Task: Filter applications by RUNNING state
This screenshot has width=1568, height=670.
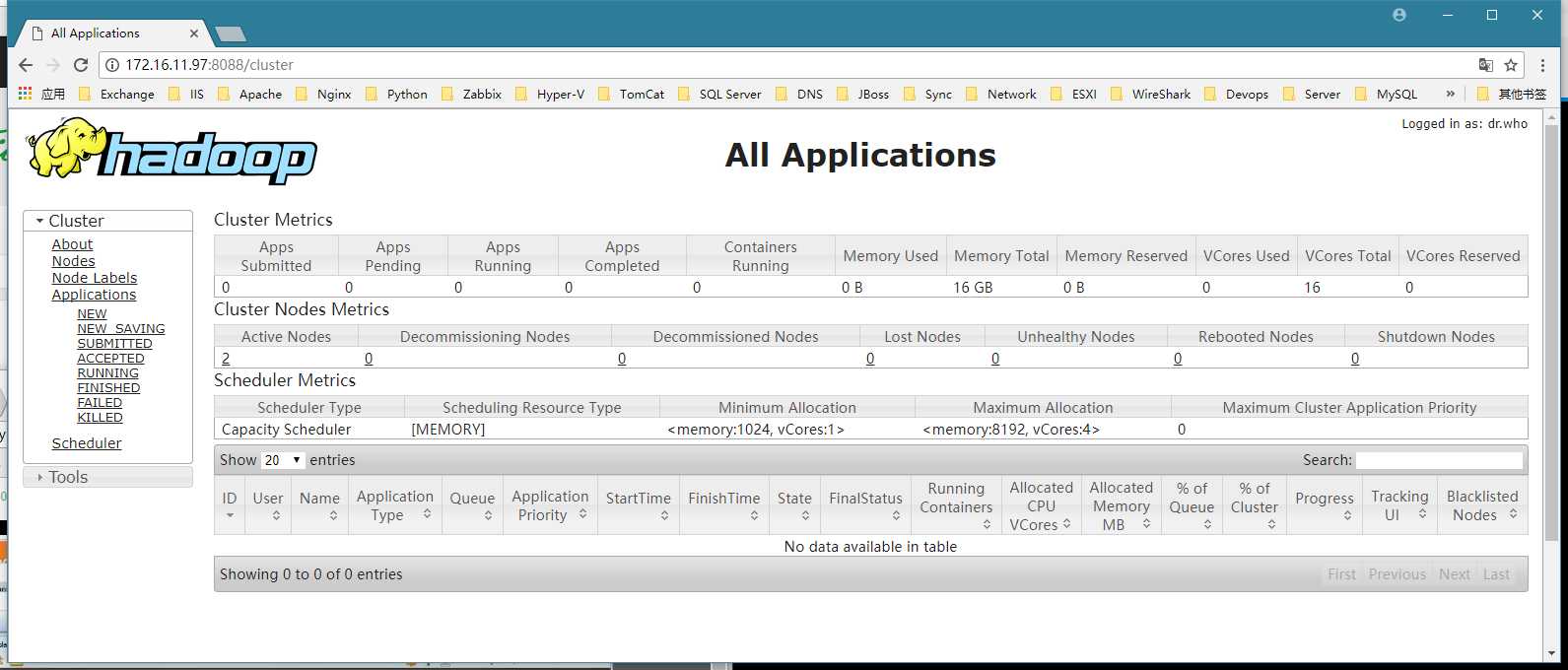Action: click(107, 373)
